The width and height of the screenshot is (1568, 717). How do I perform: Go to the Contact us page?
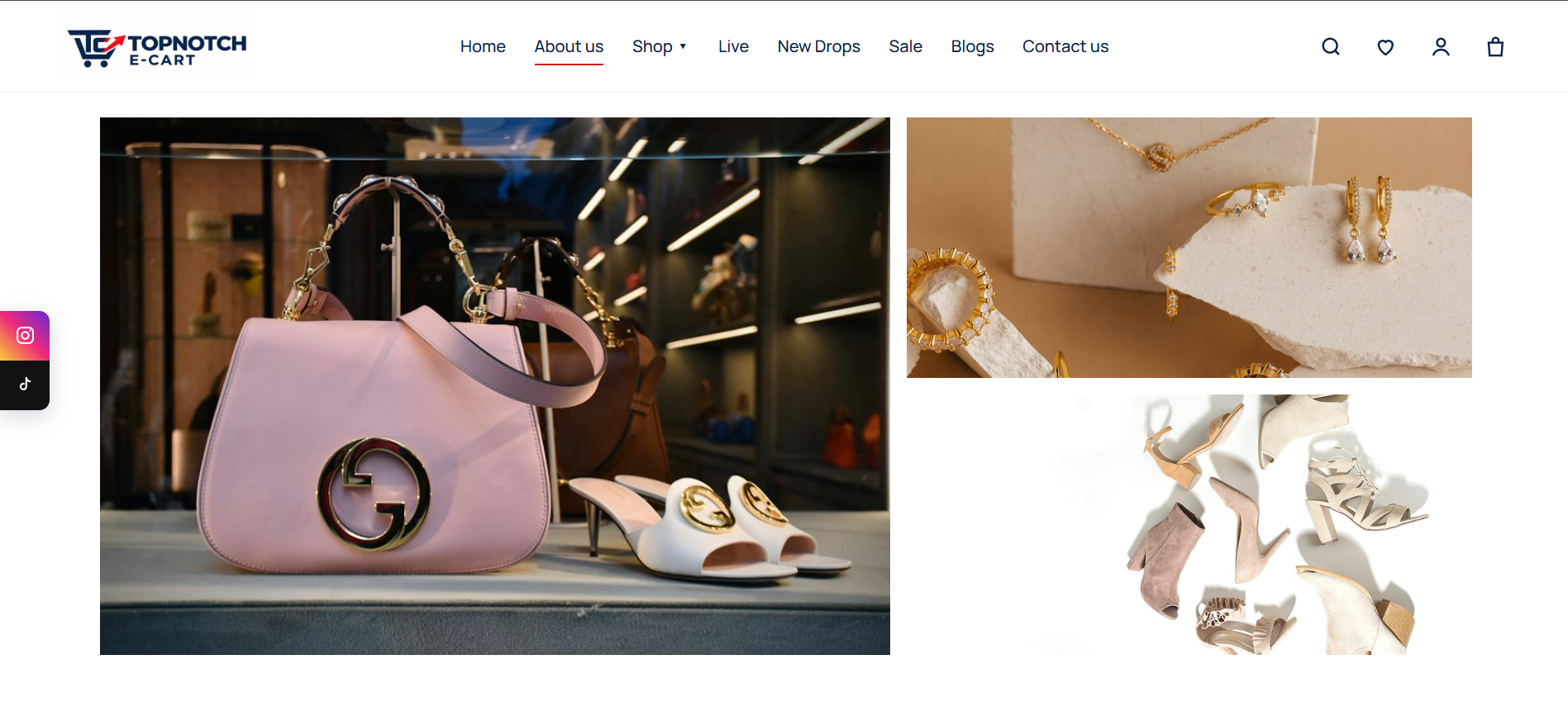point(1065,47)
